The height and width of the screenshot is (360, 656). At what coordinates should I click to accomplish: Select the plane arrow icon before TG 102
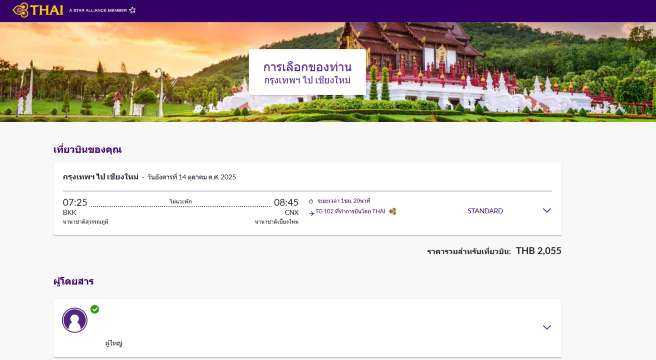click(x=311, y=213)
